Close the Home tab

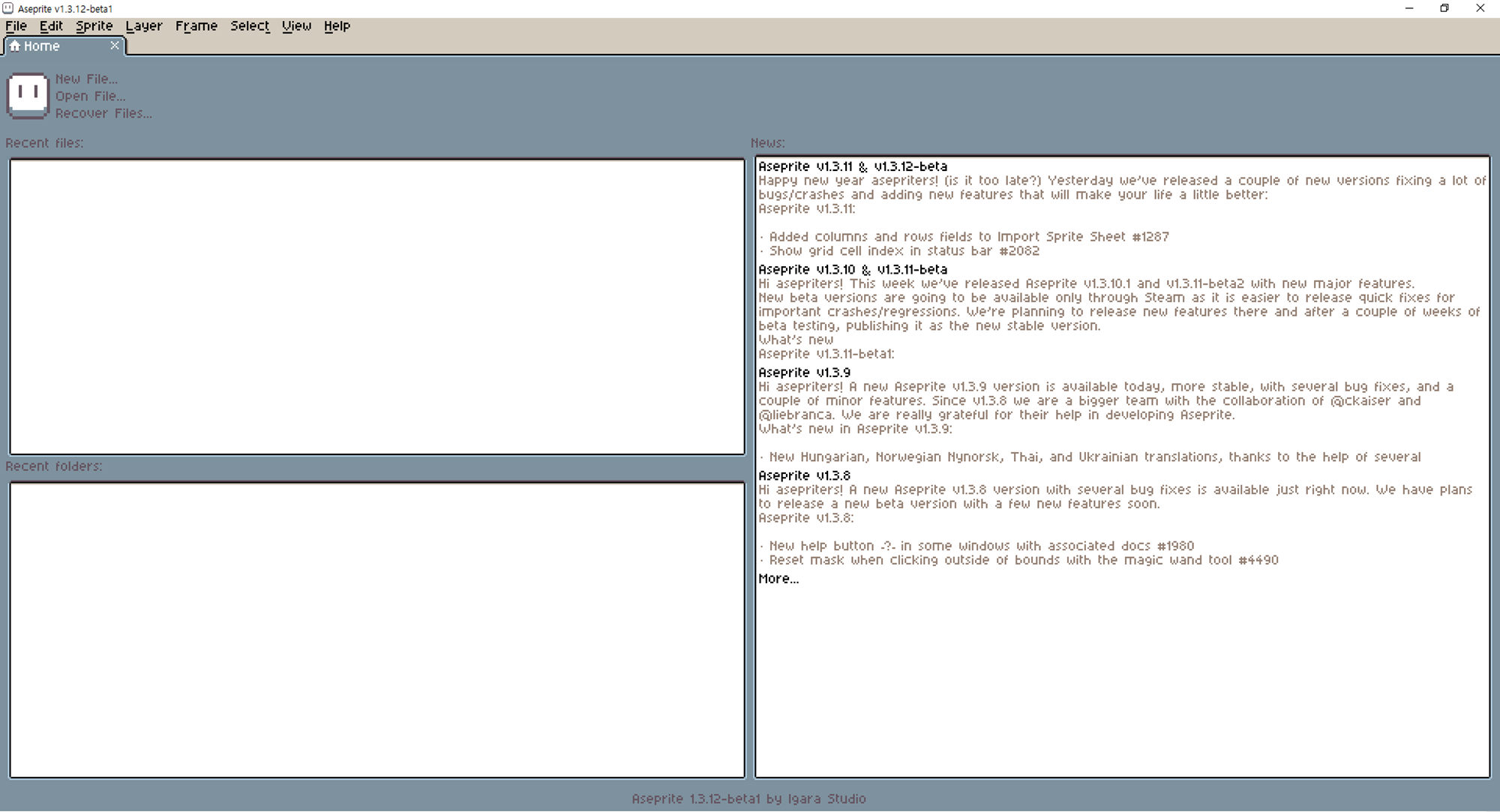click(115, 46)
